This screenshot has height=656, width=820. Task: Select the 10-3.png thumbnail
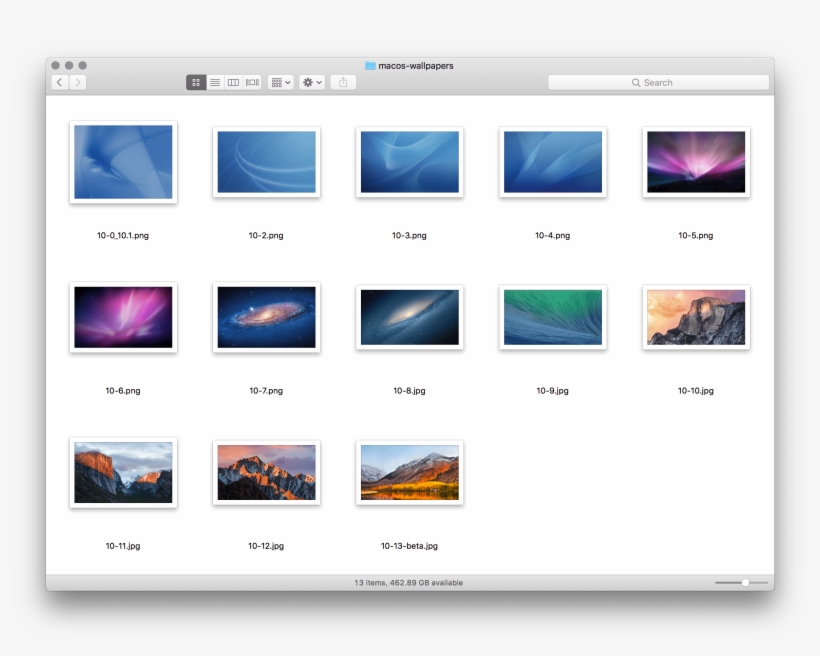point(409,162)
